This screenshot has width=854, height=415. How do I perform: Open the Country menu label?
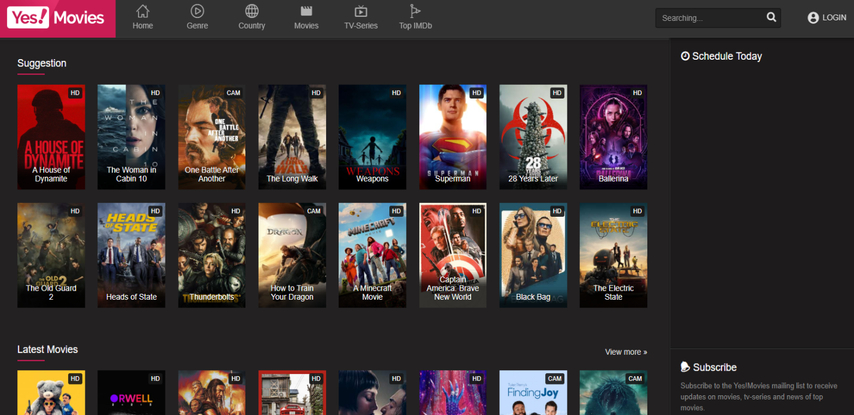pyautogui.click(x=252, y=26)
